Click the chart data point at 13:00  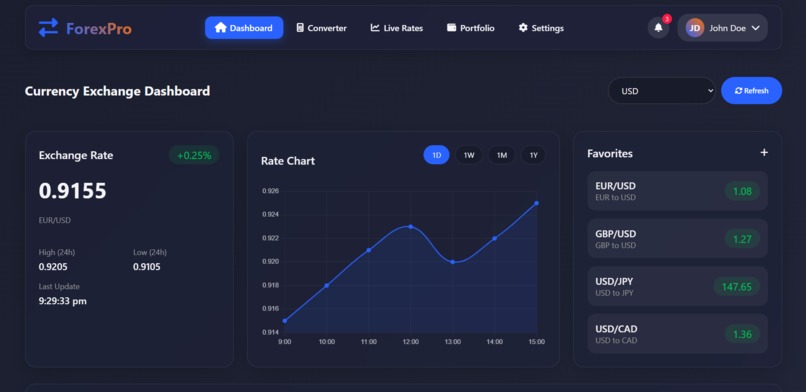pyautogui.click(x=452, y=262)
